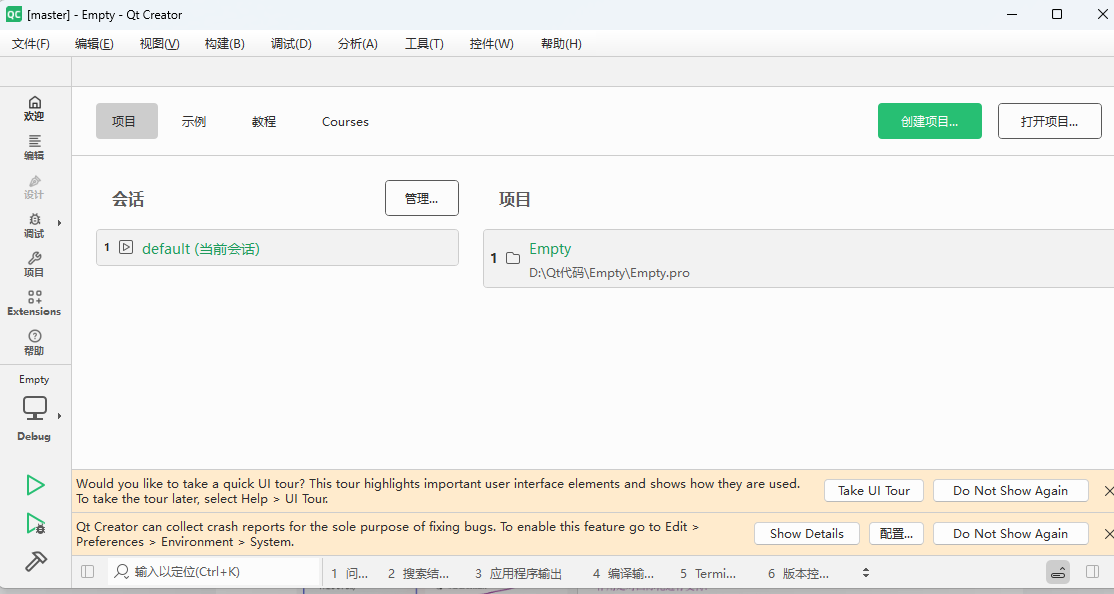Viewport: 1114px width, 594px height.
Task: Select the 项目 tab on welcome page
Action: 126,121
